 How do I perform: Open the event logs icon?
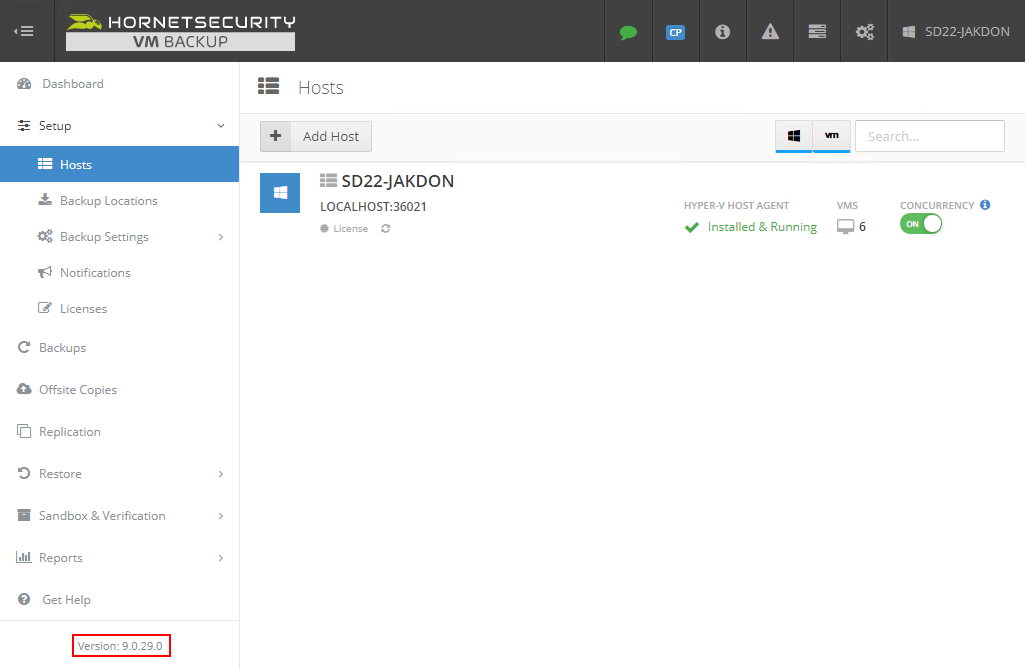pos(816,31)
